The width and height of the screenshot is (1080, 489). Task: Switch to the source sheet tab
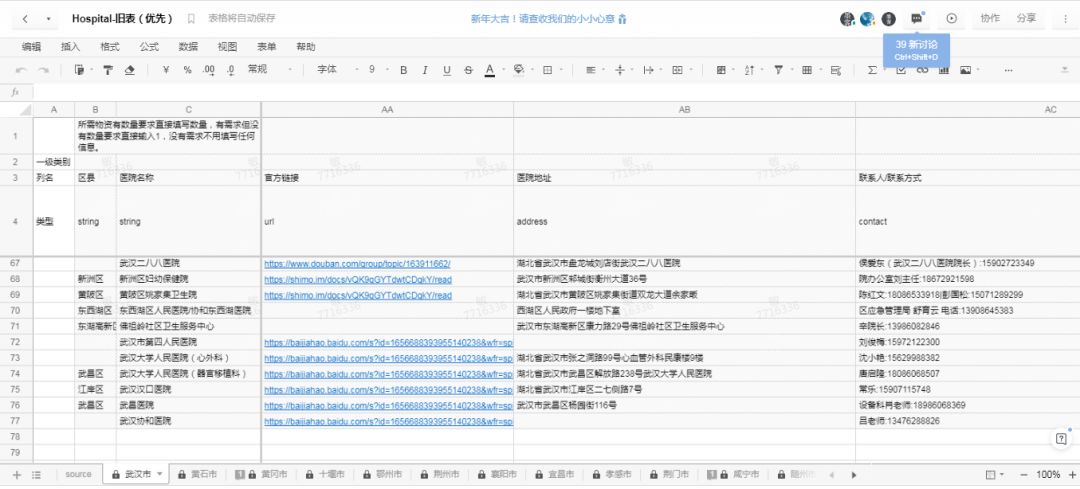(x=79, y=475)
